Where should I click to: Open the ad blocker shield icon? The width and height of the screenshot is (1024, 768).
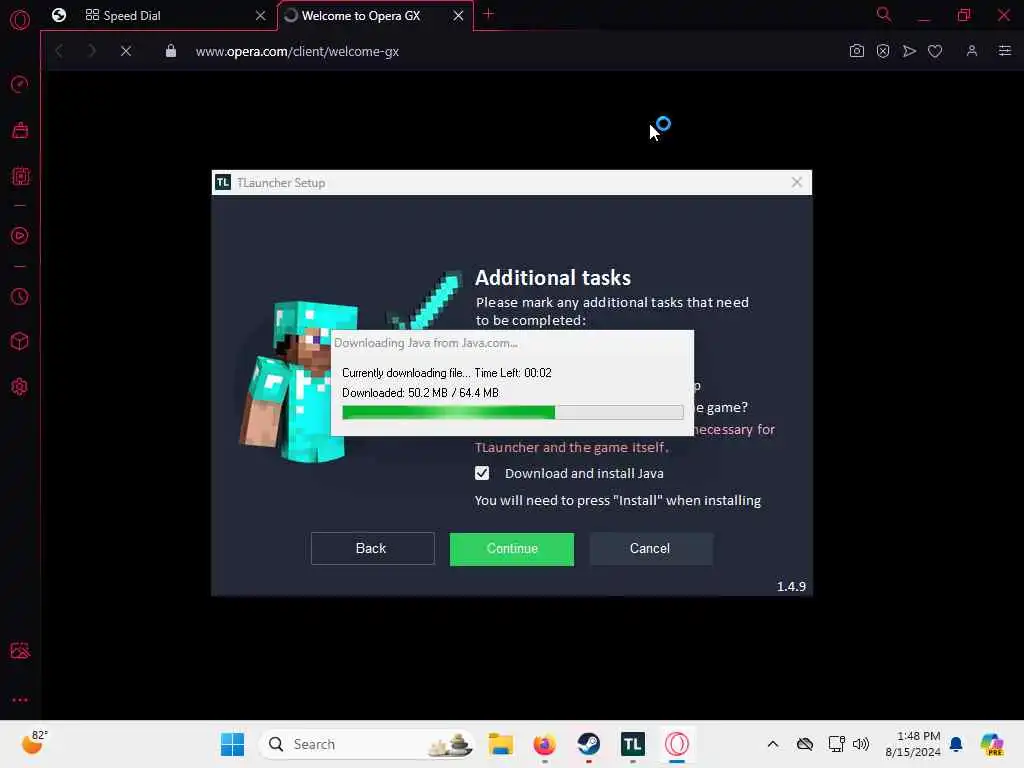tap(883, 51)
